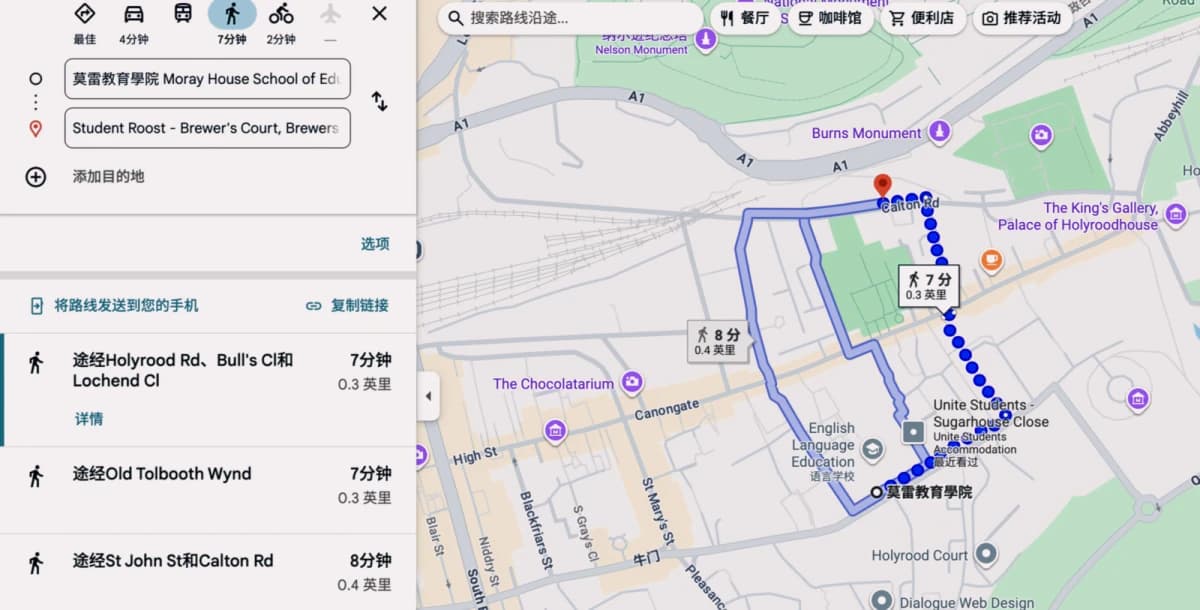Copy the route link, 复制链接
The width and height of the screenshot is (1200, 610).
347,306
